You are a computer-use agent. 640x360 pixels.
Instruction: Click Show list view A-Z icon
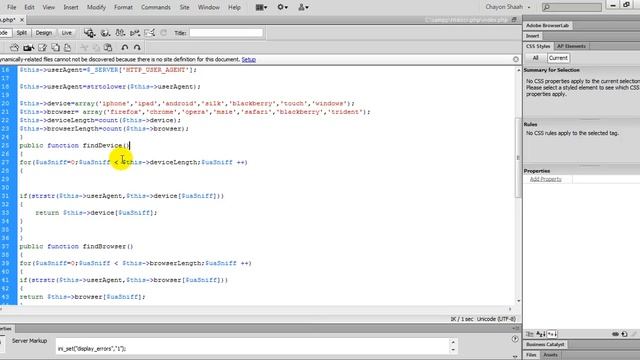[x=541, y=334]
